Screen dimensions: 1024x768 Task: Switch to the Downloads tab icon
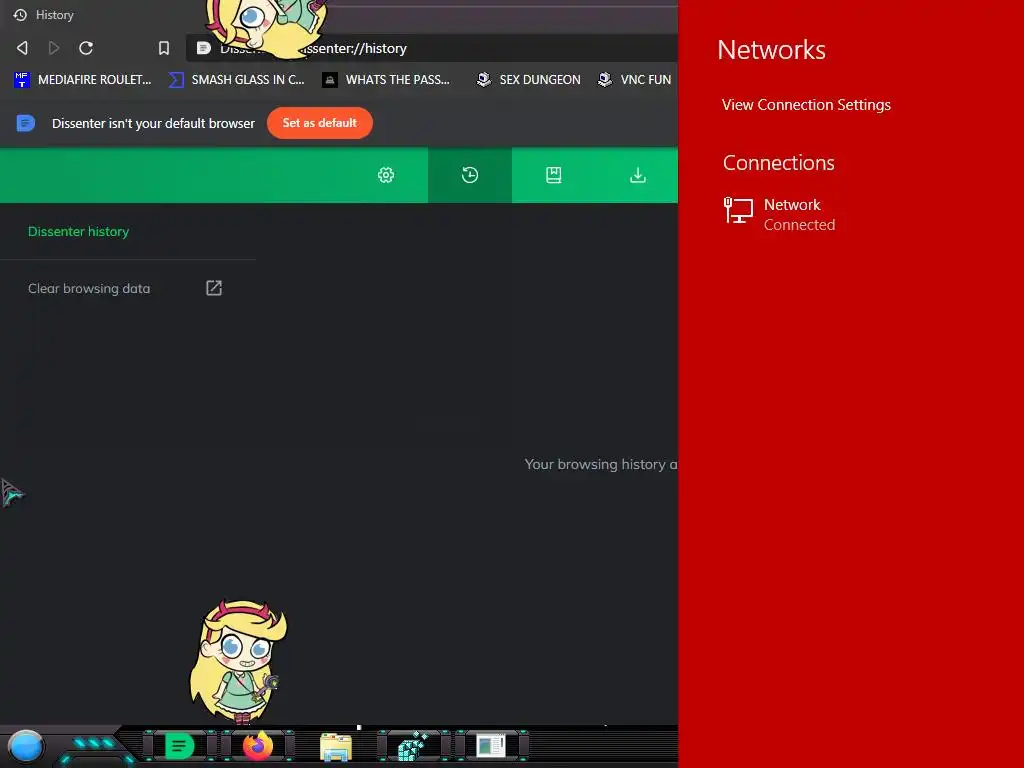[x=638, y=175]
